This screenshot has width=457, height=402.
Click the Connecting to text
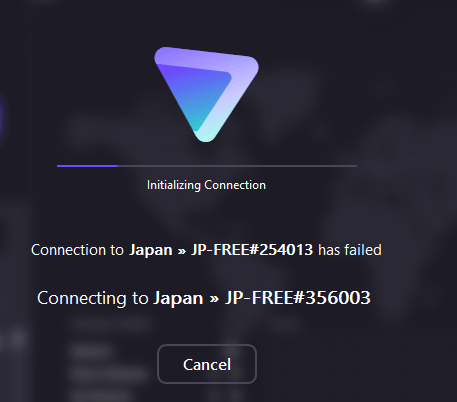click(x=93, y=298)
